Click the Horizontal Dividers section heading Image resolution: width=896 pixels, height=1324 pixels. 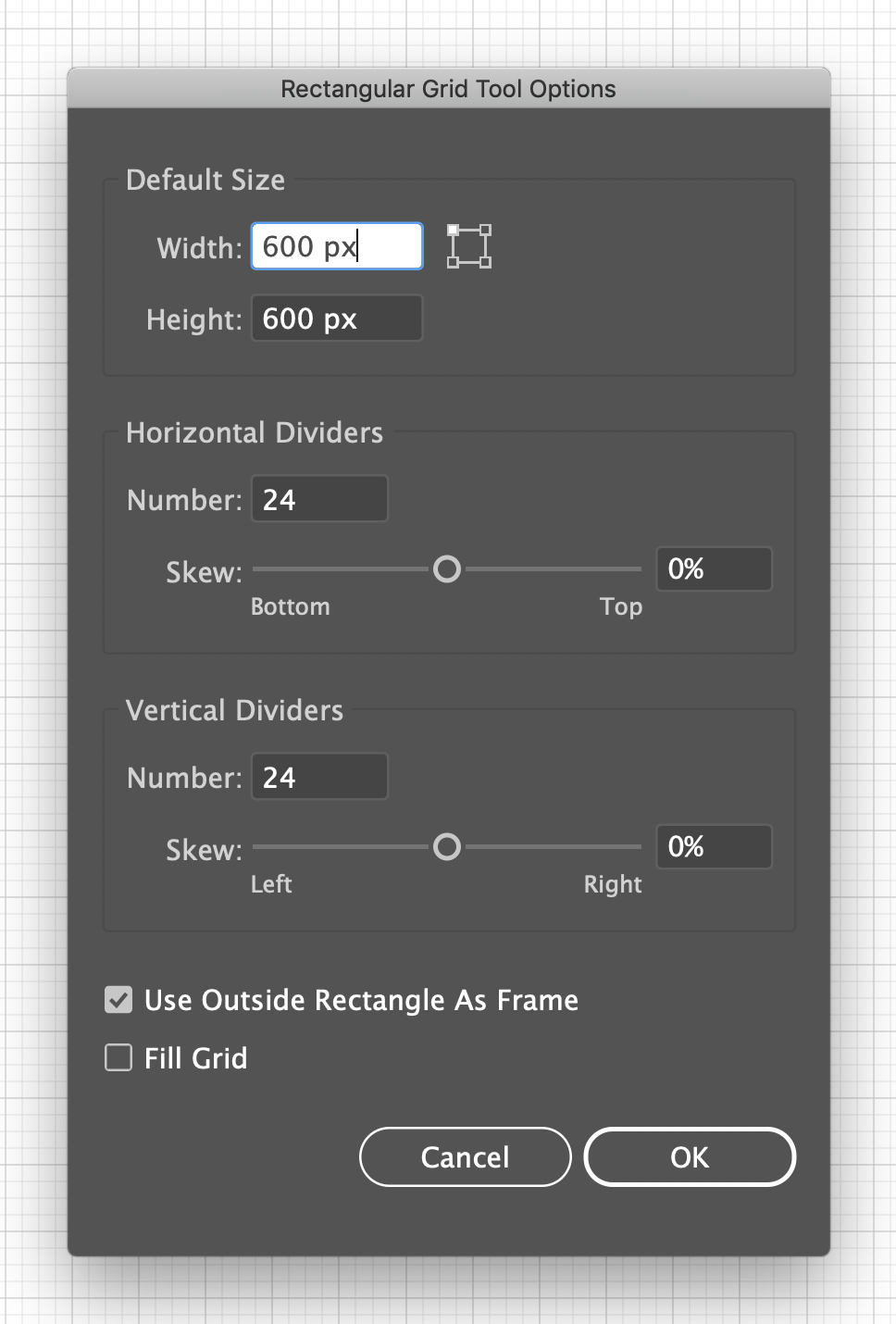pyautogui.click(x=255, y=432)
